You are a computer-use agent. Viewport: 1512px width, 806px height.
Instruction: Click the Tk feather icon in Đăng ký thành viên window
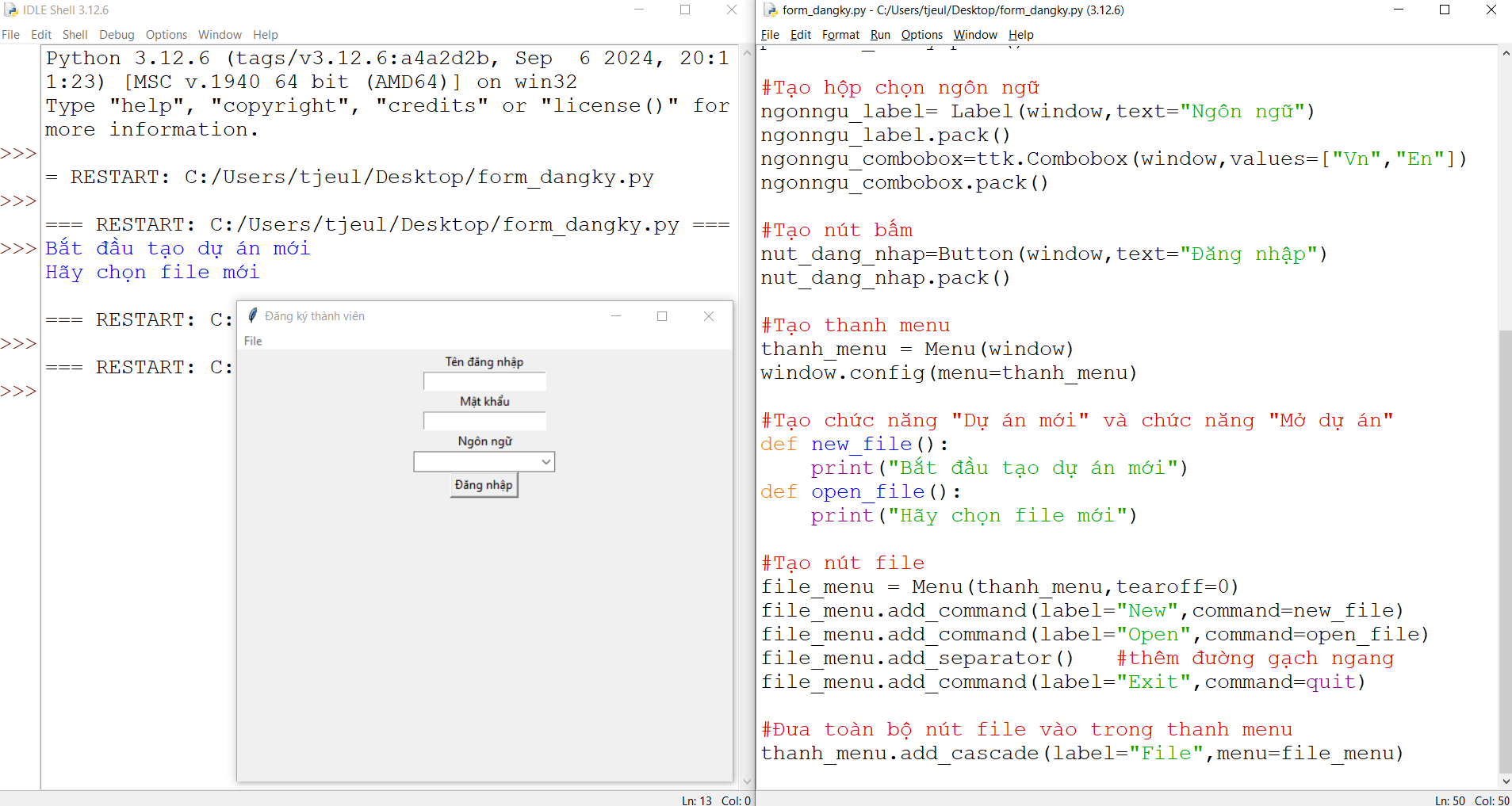click(x=252, y=315)
